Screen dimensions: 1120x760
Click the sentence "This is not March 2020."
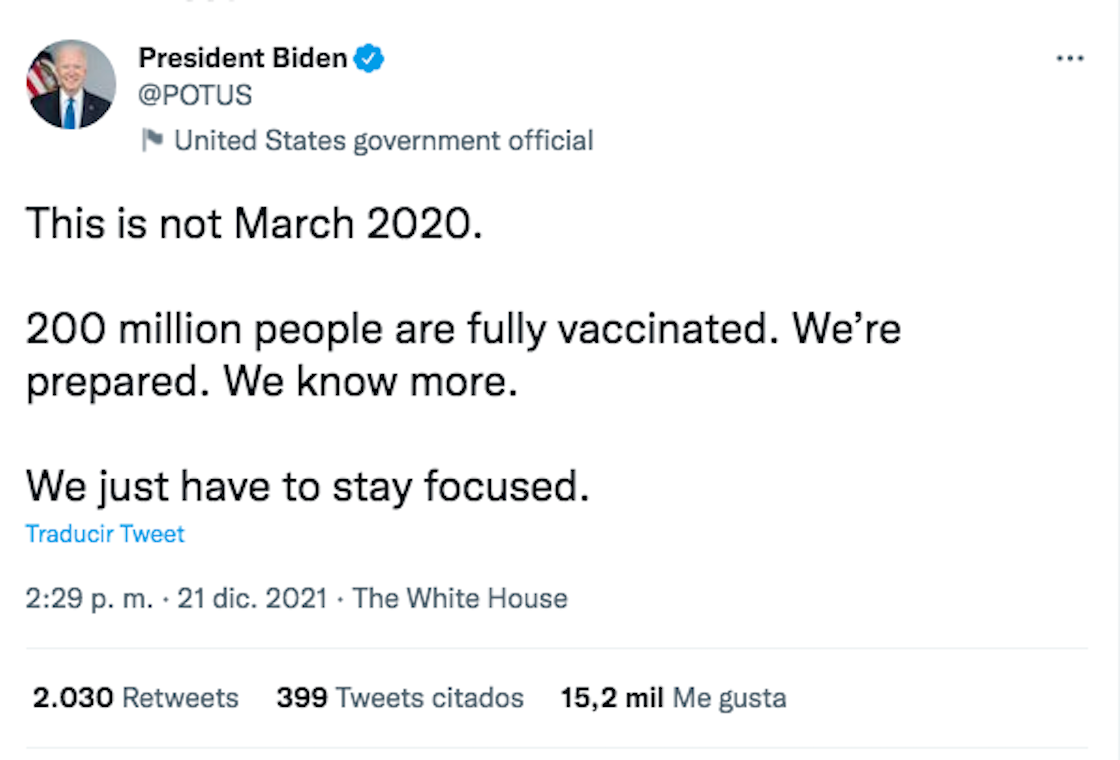point(254,224)
